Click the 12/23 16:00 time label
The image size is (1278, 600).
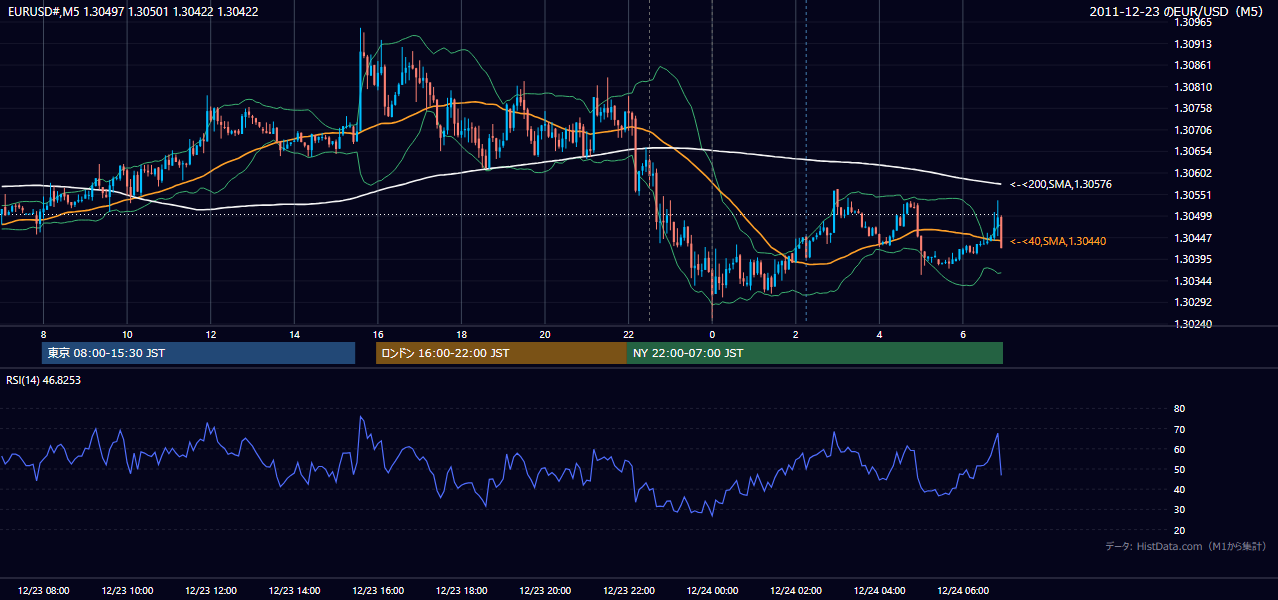378,590
